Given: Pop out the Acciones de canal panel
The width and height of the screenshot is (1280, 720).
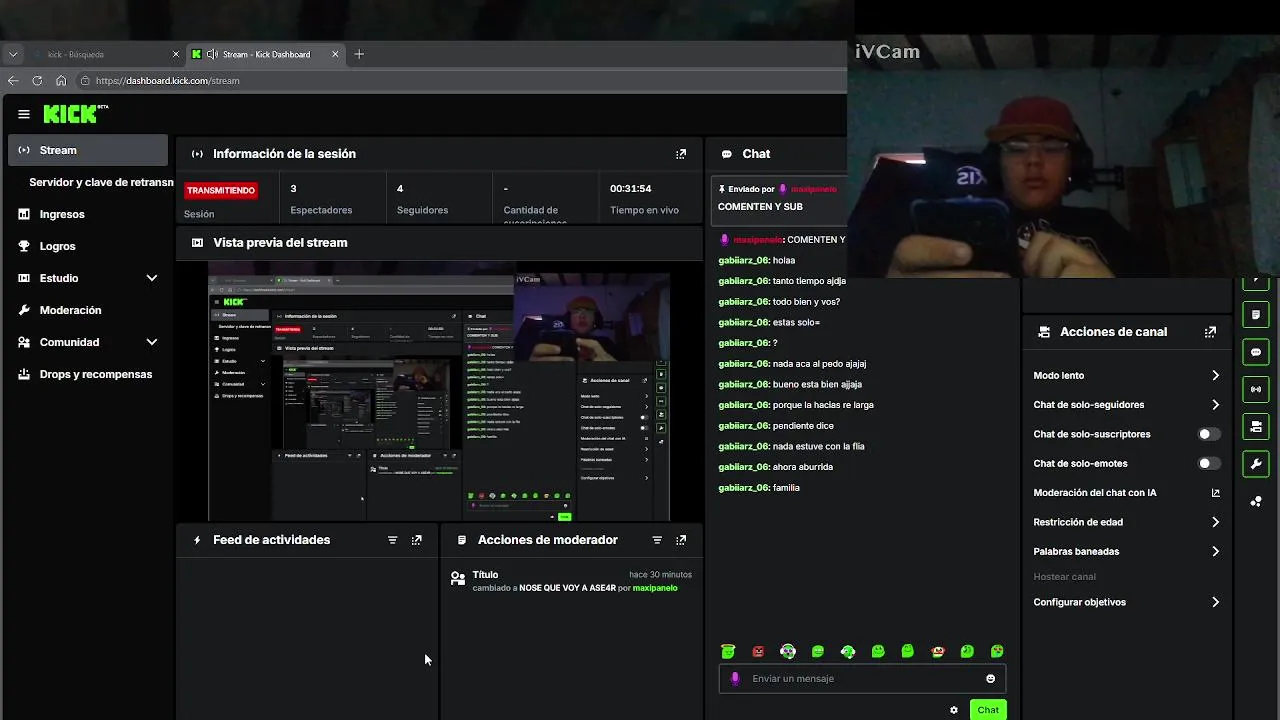Looking at the screenshot, I should [1210, 332].
